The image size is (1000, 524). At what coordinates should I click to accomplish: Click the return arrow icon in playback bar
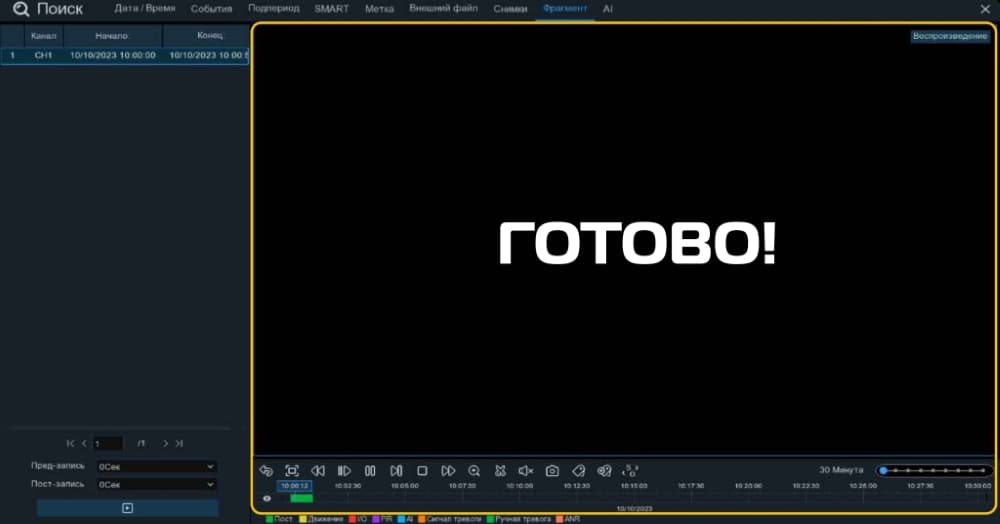pyautogui.click(x=266, y=470)
